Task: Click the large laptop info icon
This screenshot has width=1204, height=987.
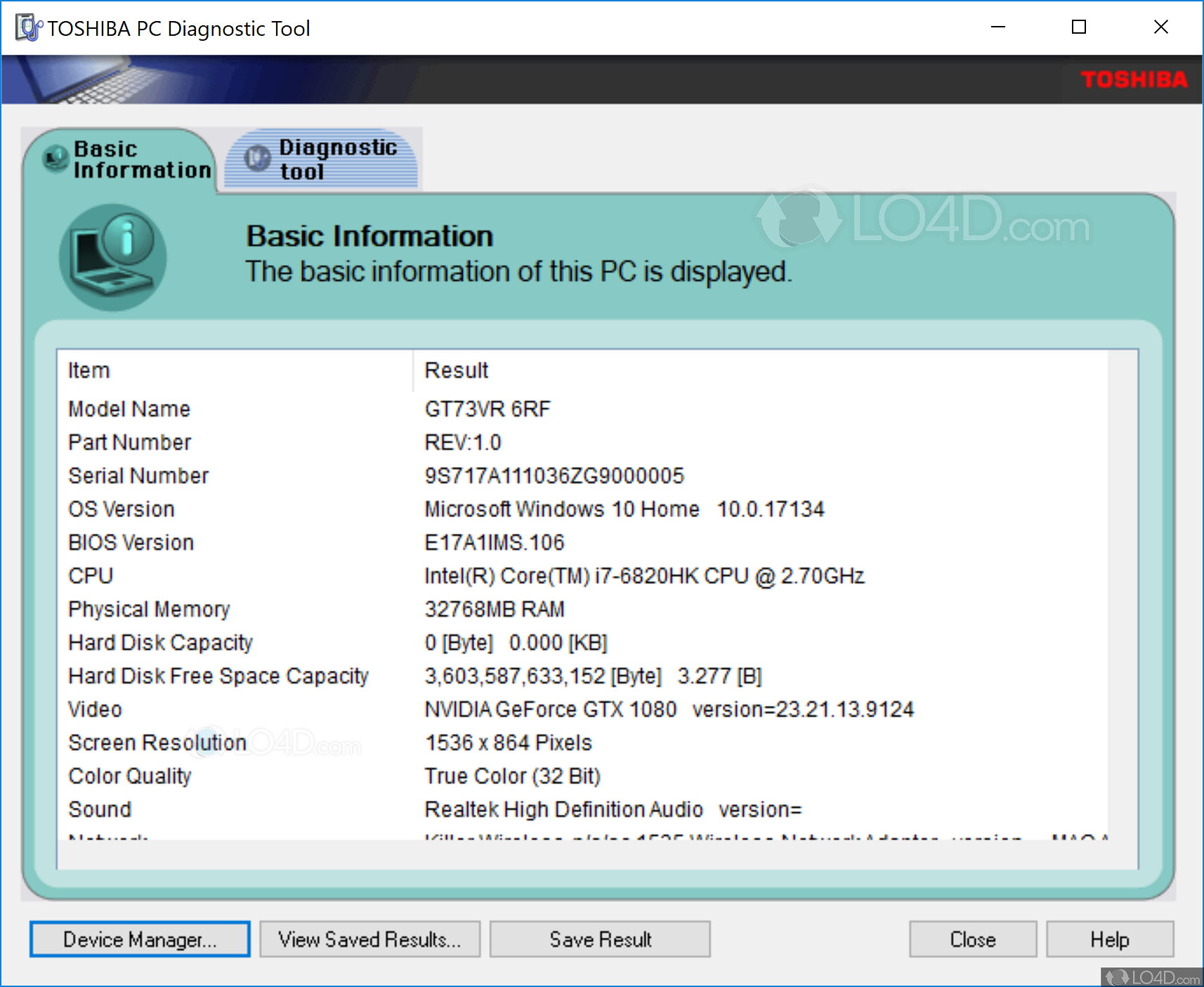Action: 113,258
